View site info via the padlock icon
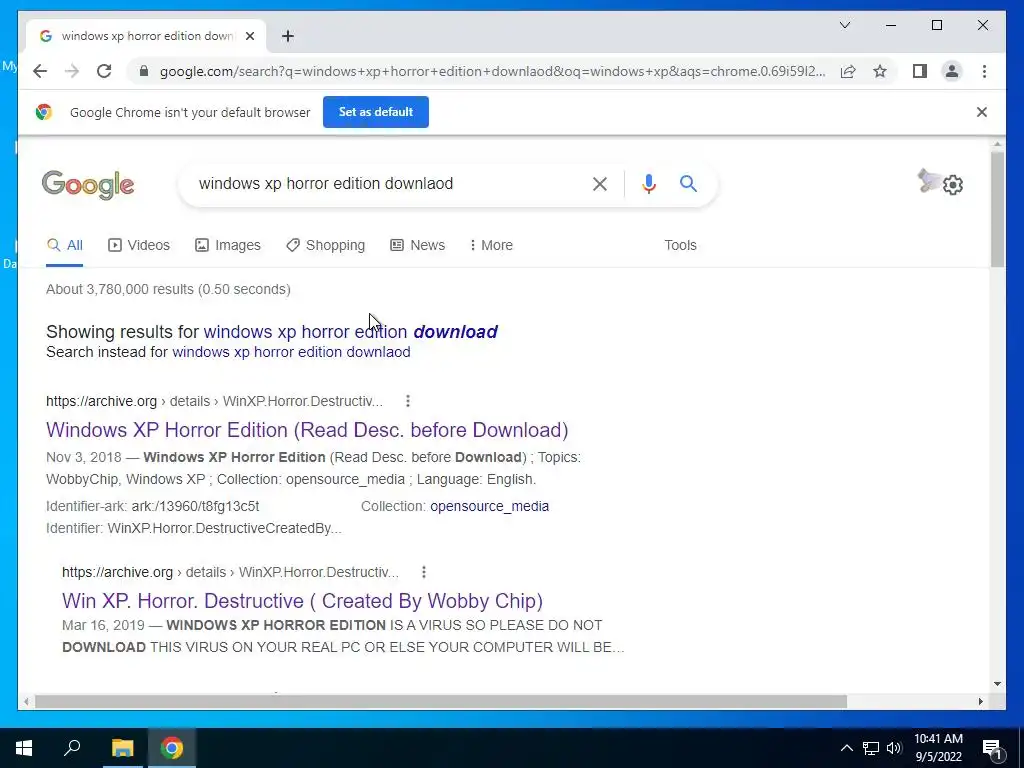This screenshot has height=768, width=1024. pos(144,71)
